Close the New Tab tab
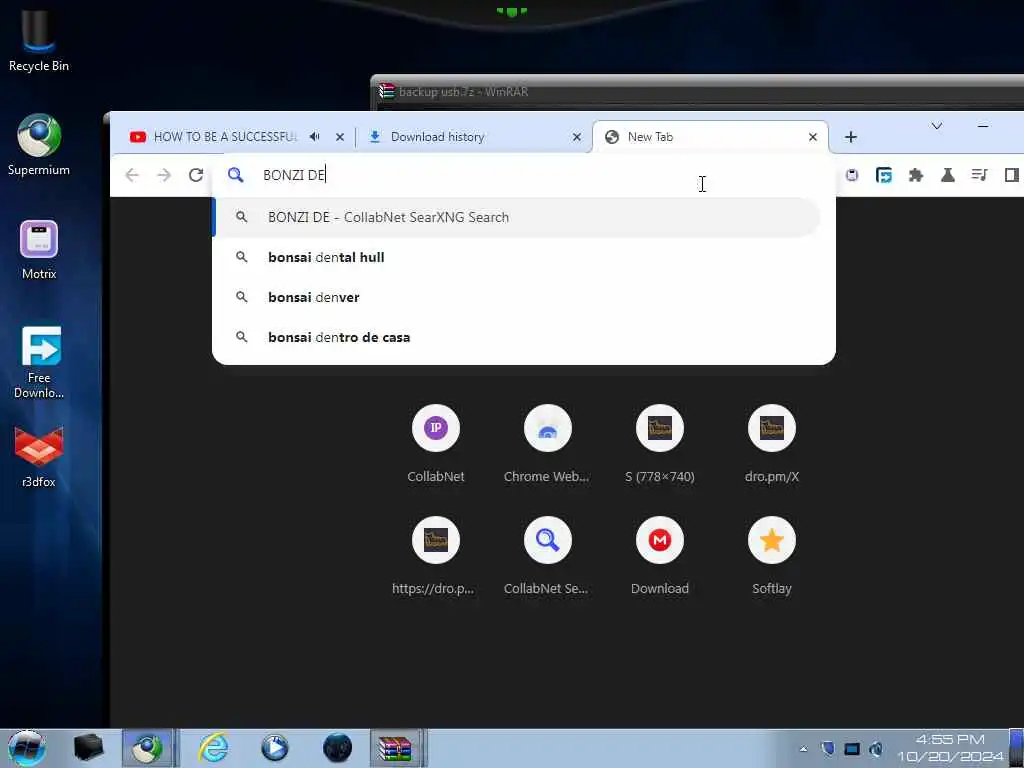Image resolution: width=1024 pixels, height=768 pixels. click(x=812, y=137)
